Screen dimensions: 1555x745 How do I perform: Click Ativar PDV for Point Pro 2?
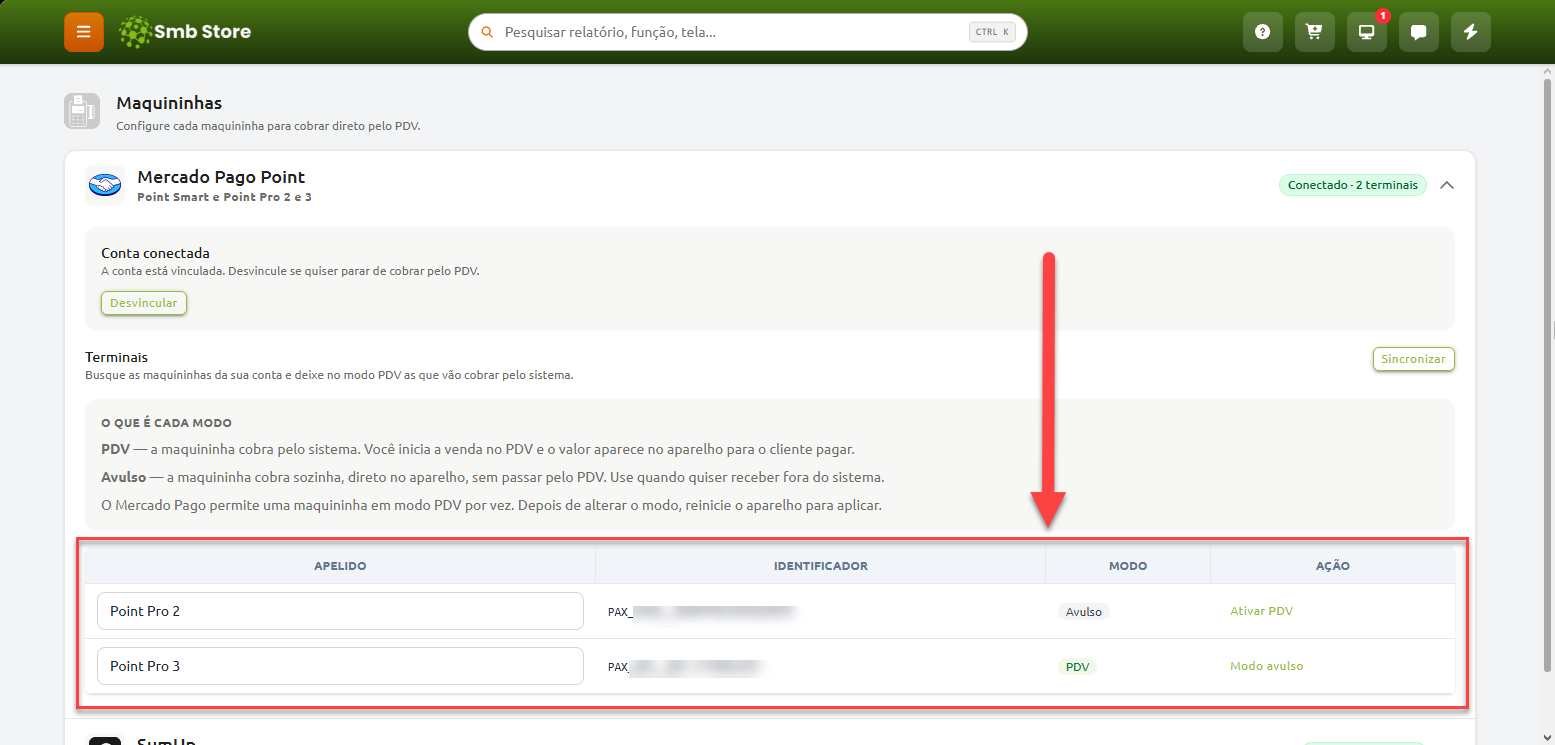1261,611
